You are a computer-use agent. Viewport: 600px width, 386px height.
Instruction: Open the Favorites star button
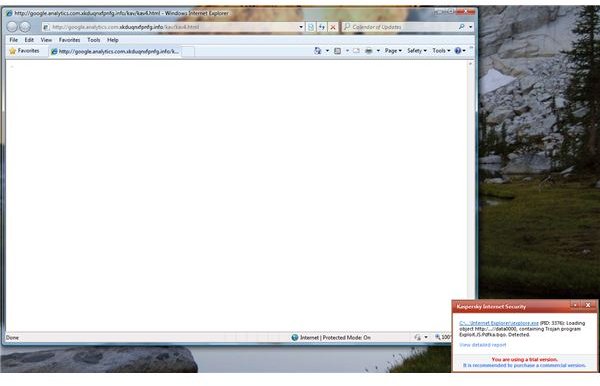pyautogui.click(x=24, y=51)
